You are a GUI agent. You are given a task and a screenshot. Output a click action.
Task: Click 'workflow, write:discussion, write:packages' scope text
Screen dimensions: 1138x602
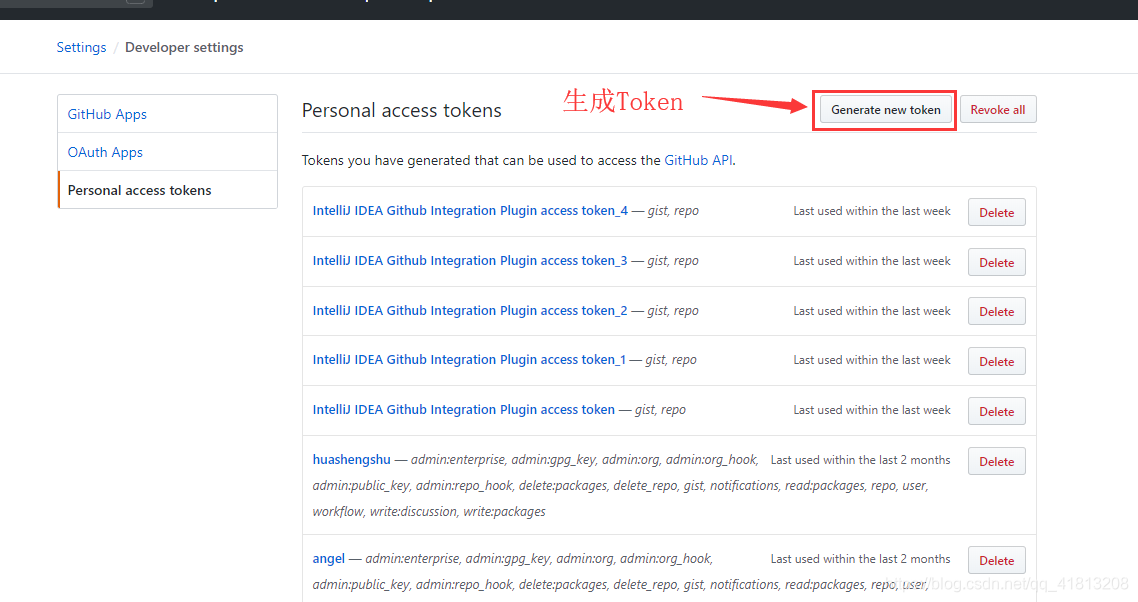point(429,511)
